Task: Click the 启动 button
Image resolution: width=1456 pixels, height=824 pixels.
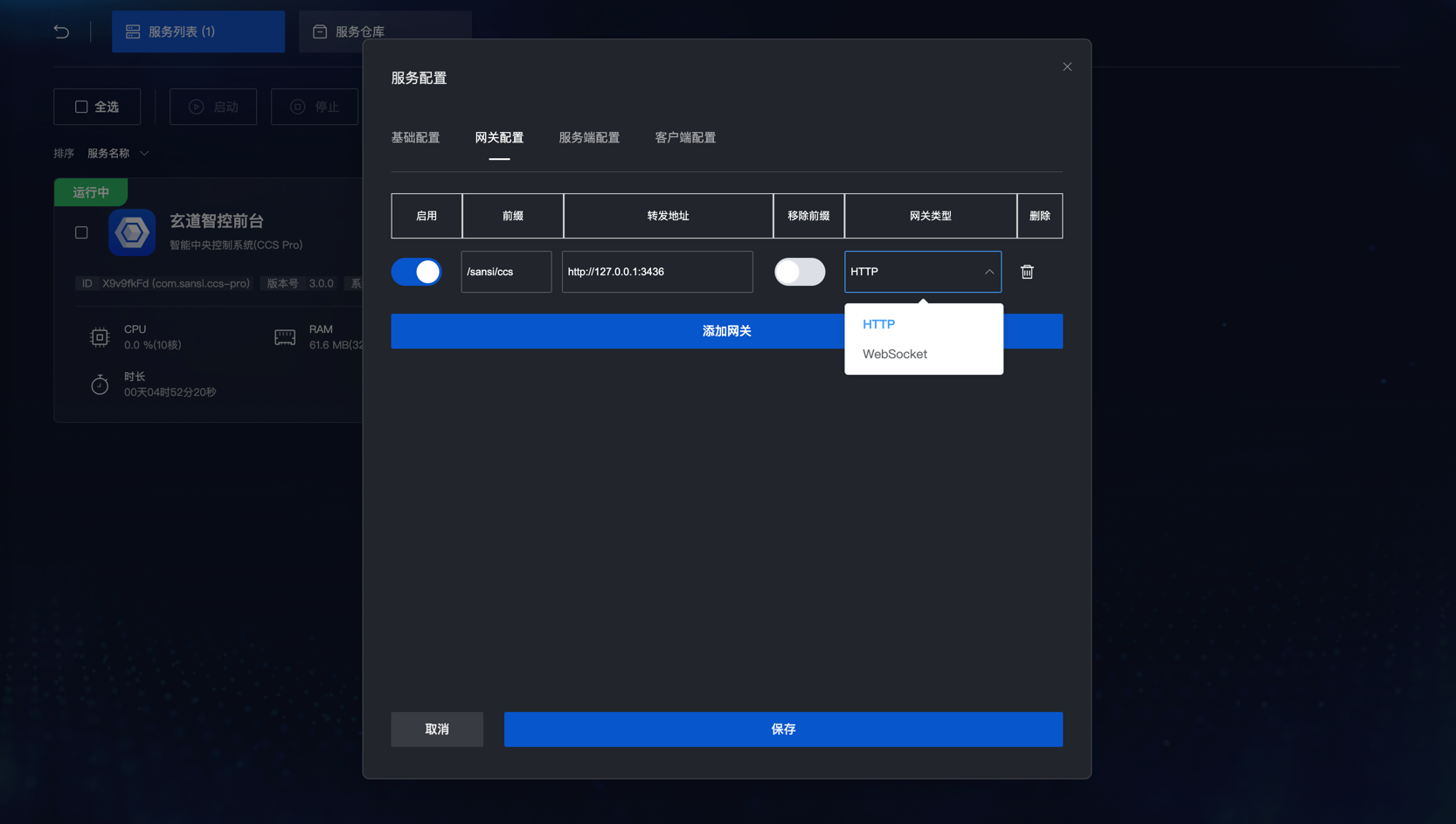Action: point(213,107)
